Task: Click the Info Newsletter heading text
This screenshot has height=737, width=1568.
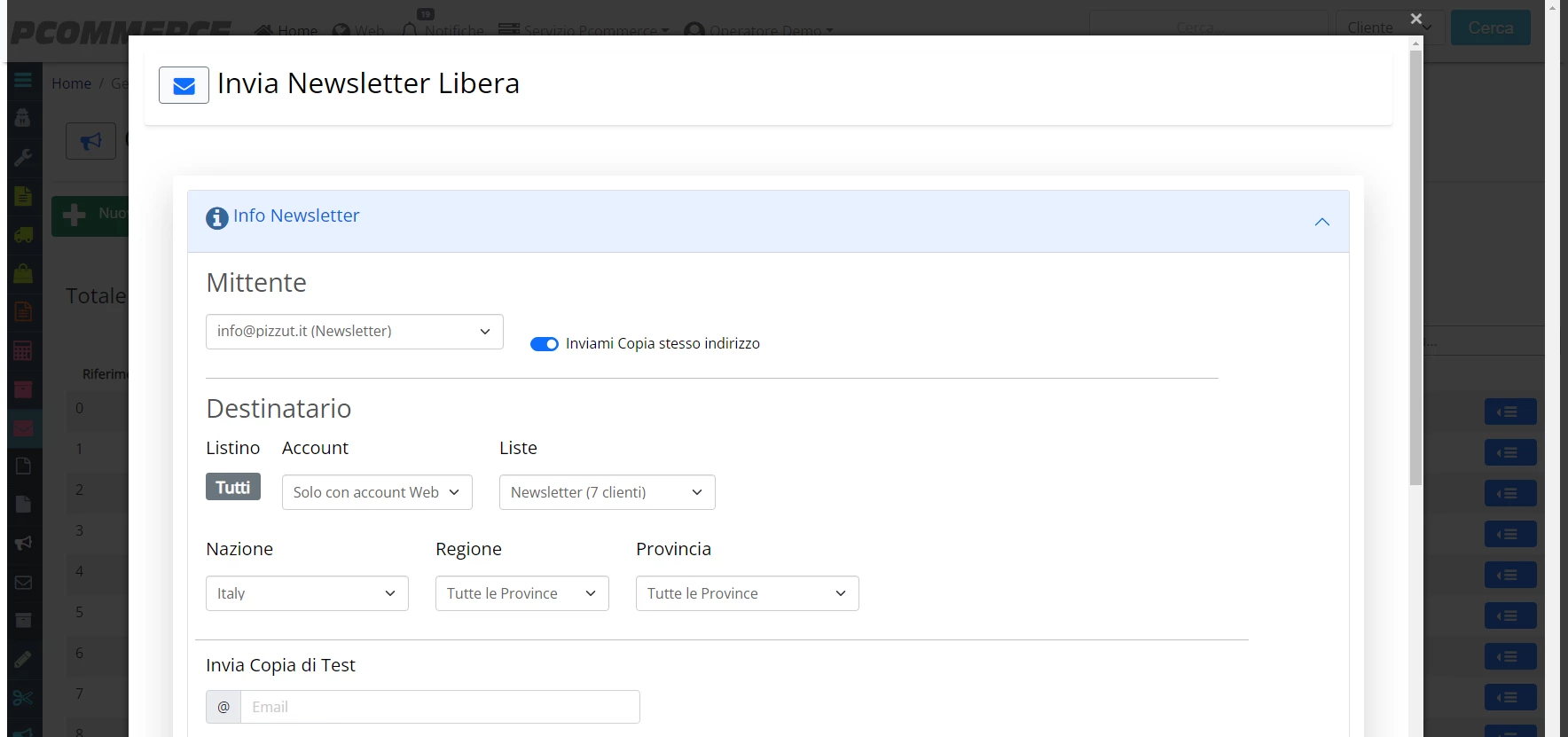Action: click(x=296, y=216)
